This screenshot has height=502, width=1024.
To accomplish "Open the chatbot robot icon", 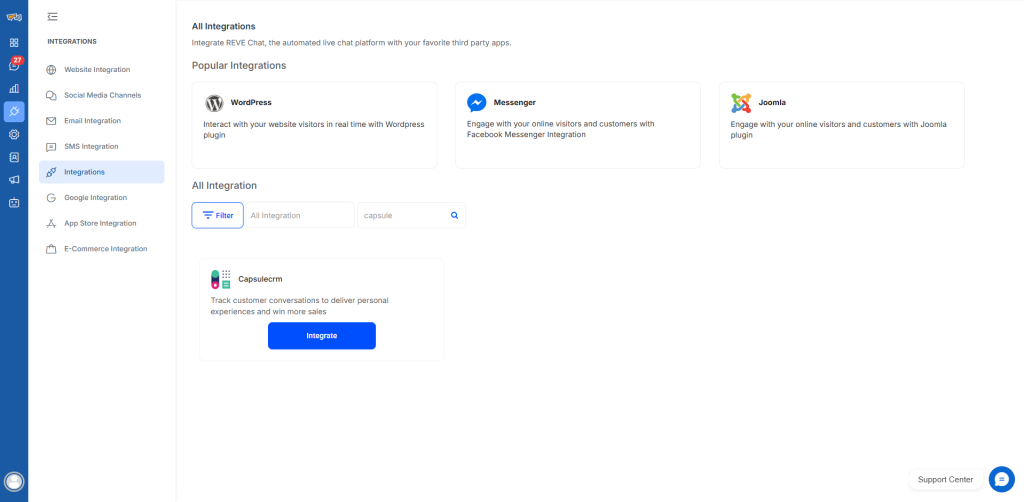I will pos(14,203).
